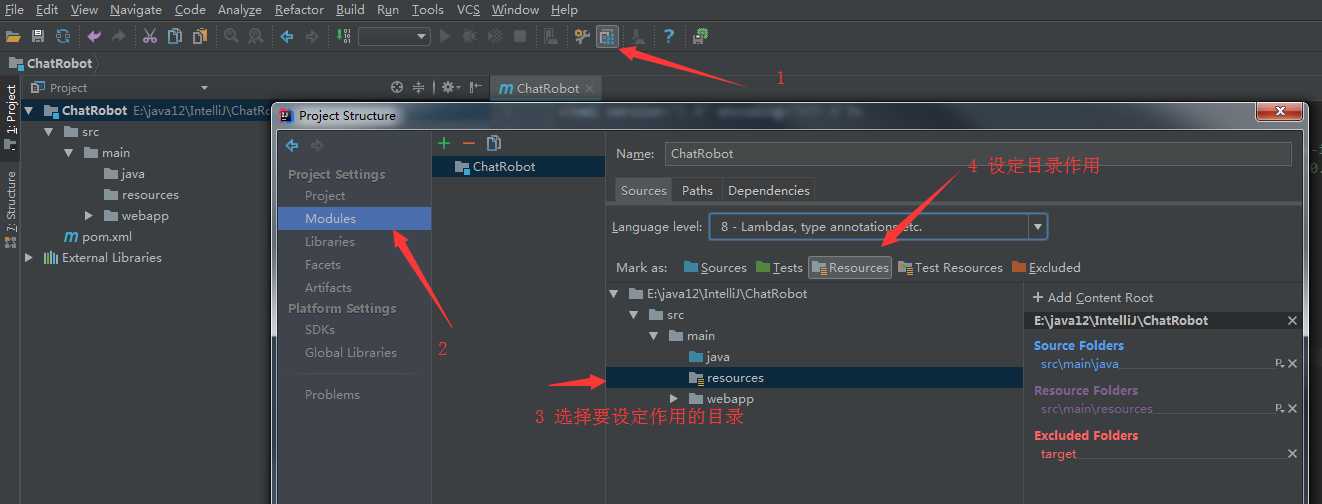
Task: Click the Find magnifier icon
Action: pos(231,36)
